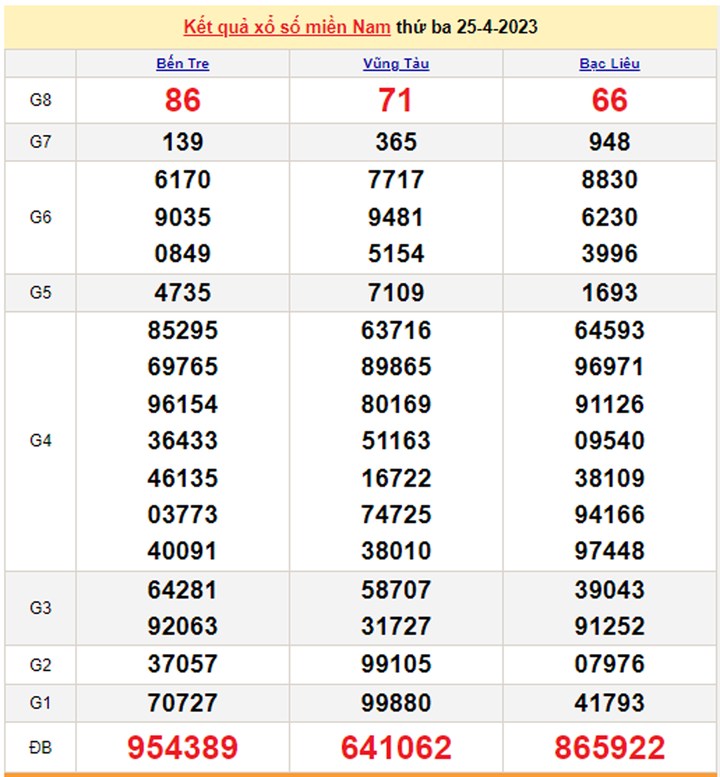Click the G3 number 64281
Image resolution: width=720 pixels, height=777 pixels.
tap(183, 589)
